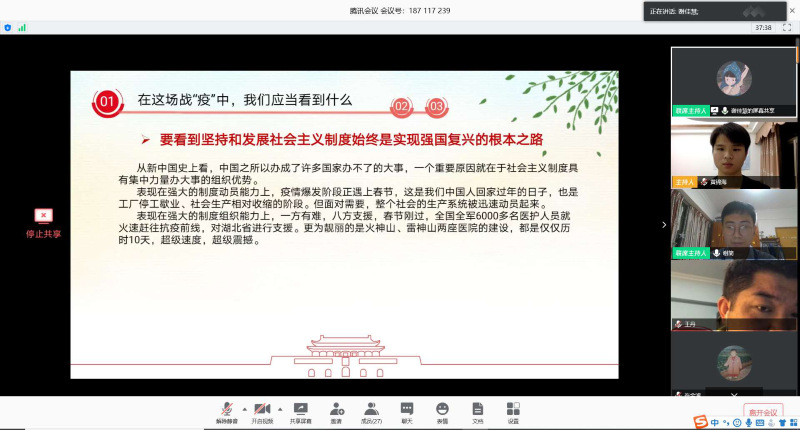Viewport: 800px width, 430px height.
Task: Select the top participant video thumbnail
Action: coord(733,82)
